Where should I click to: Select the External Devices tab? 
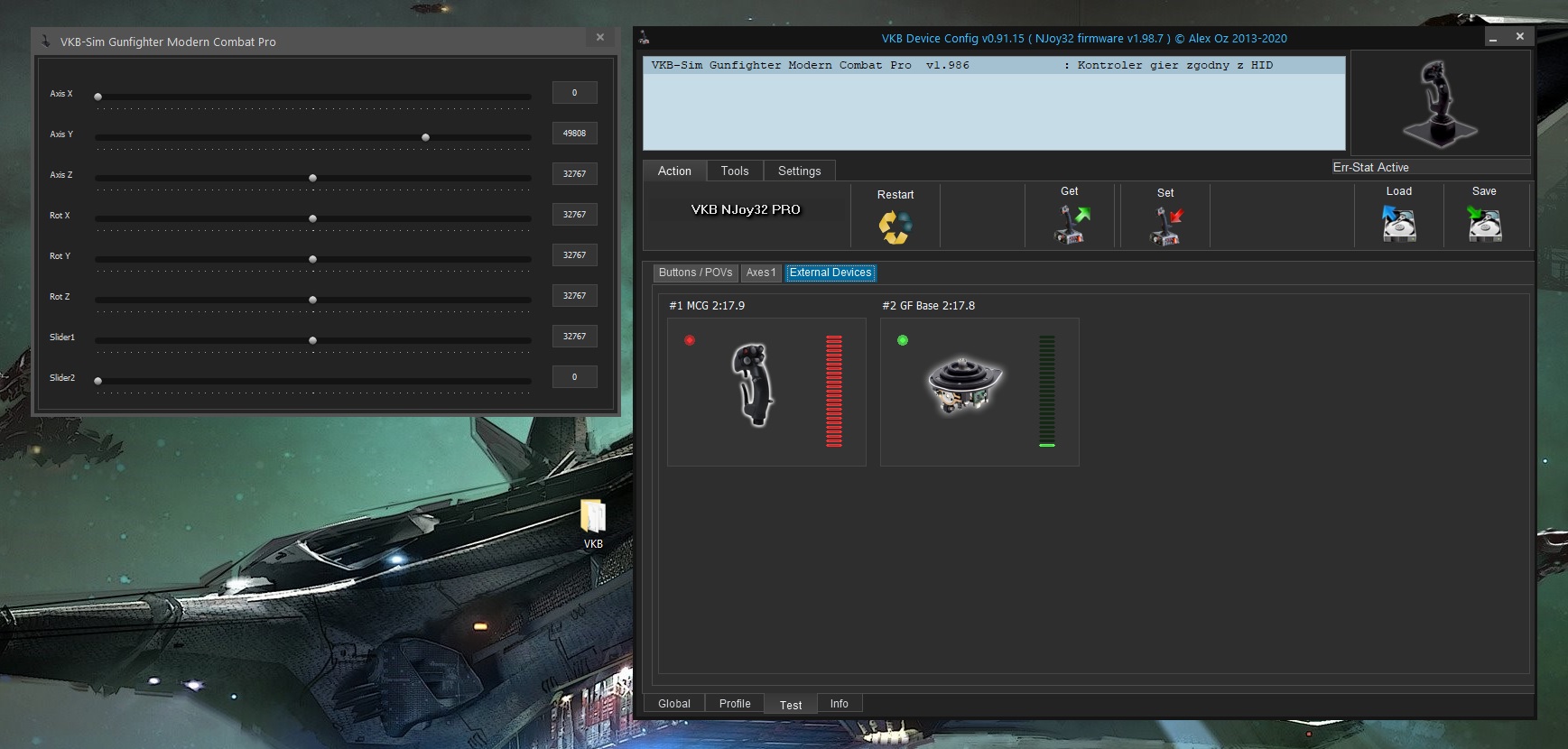[x=830, y=273]
